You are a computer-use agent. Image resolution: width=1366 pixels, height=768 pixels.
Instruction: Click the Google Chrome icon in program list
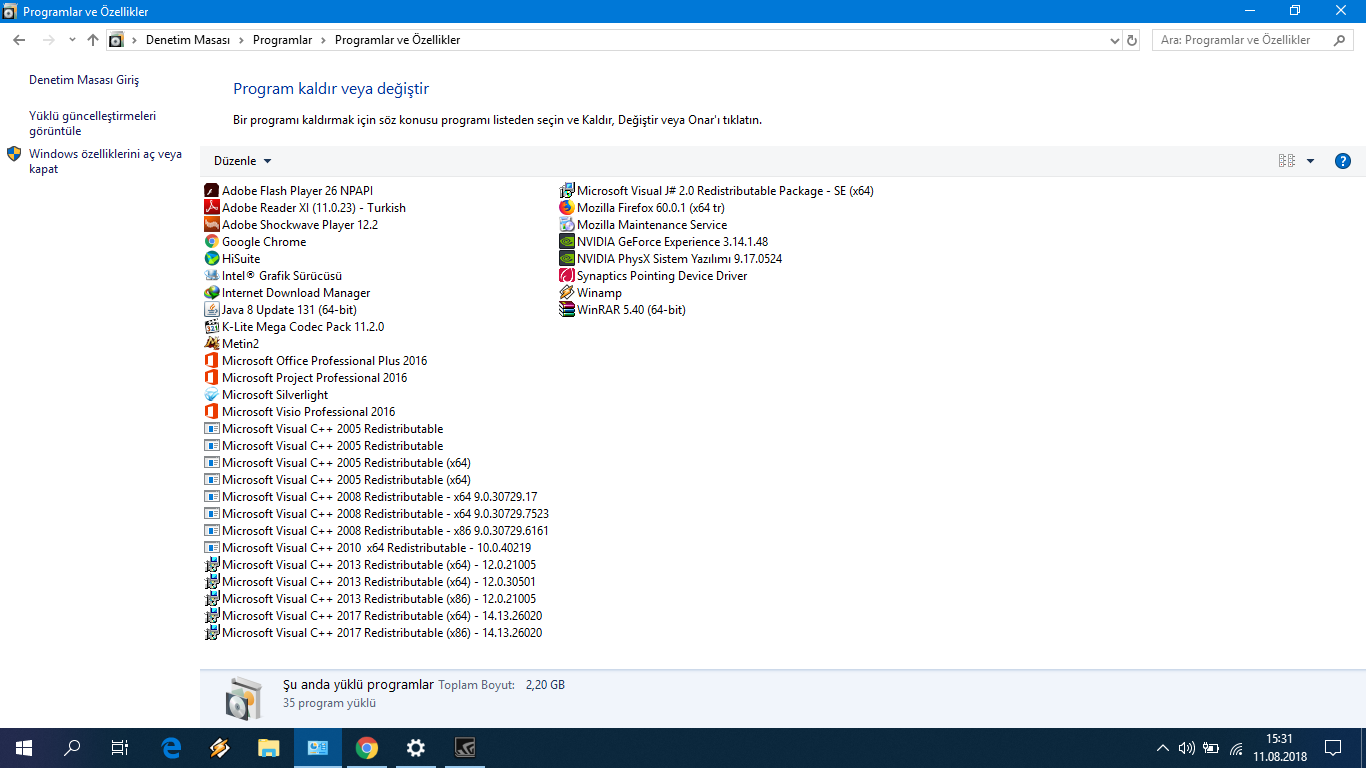211,242
